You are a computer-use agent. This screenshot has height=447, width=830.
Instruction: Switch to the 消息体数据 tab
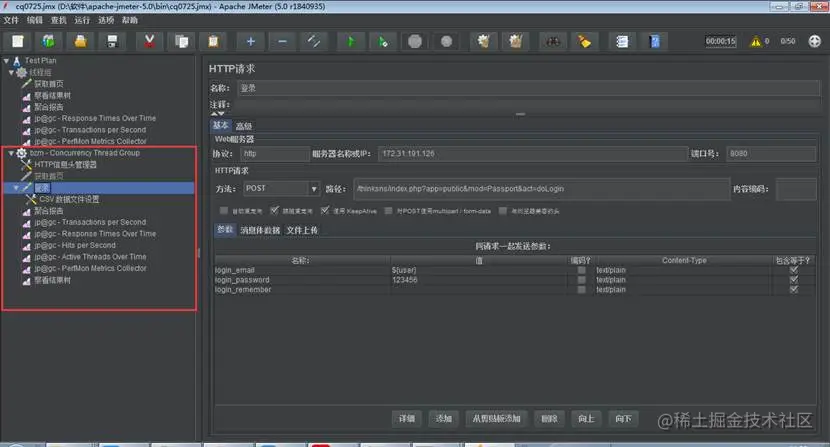pyautogui.click(x=260, y=230)
